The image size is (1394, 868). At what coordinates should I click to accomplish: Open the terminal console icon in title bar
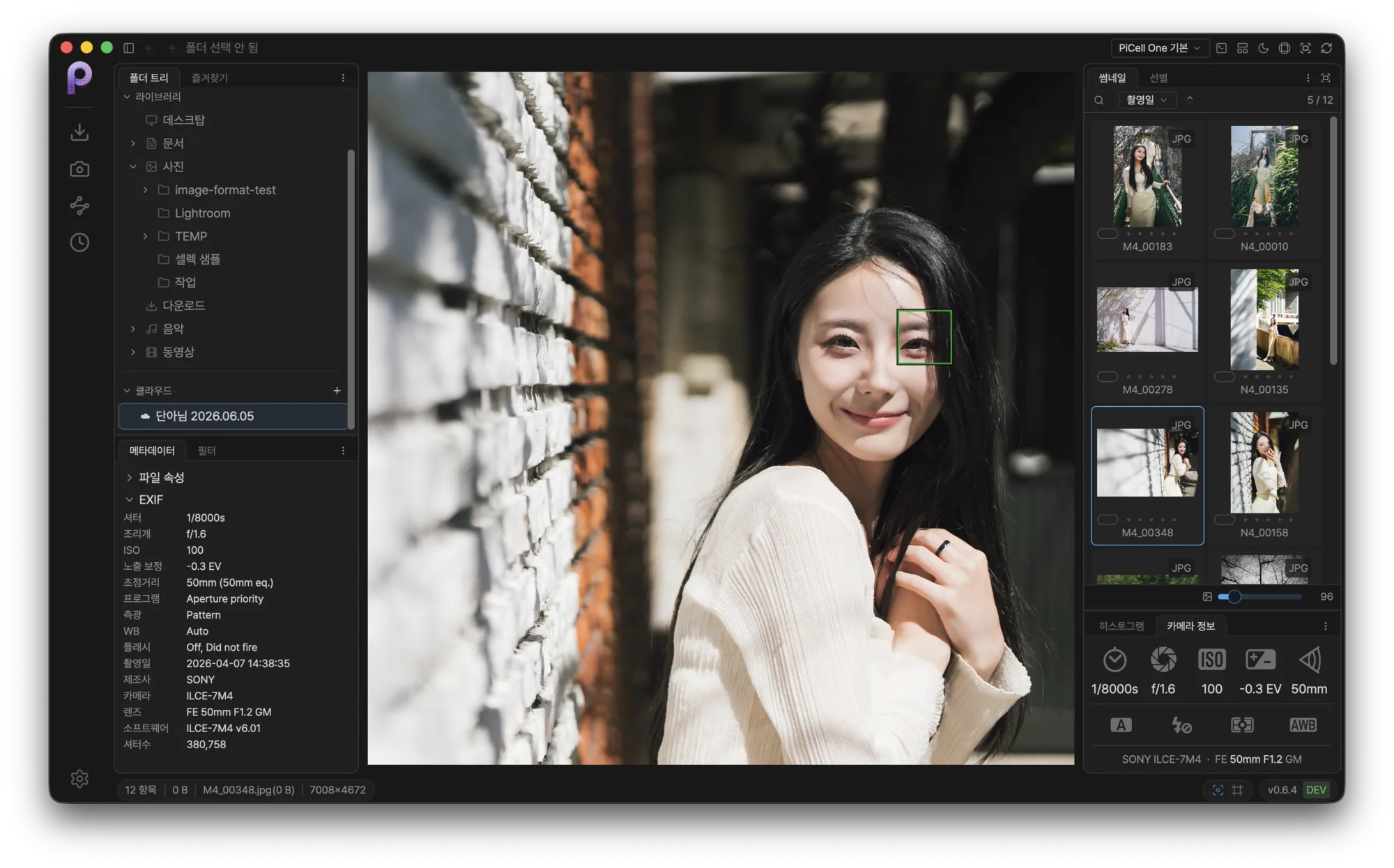coord(1221,48)
